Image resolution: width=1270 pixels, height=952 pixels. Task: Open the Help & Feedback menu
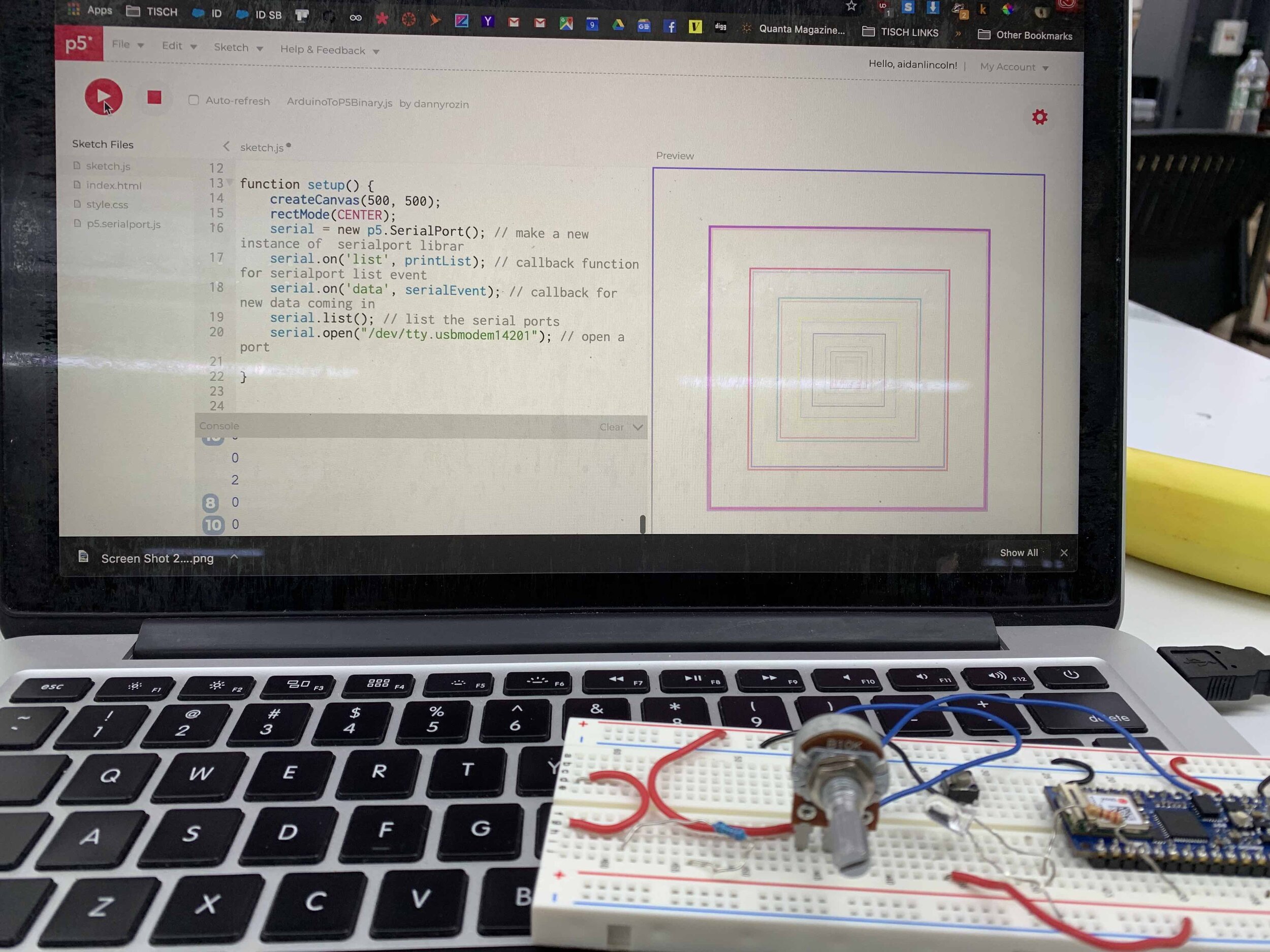pyautogui.click(x=330, y=50)
